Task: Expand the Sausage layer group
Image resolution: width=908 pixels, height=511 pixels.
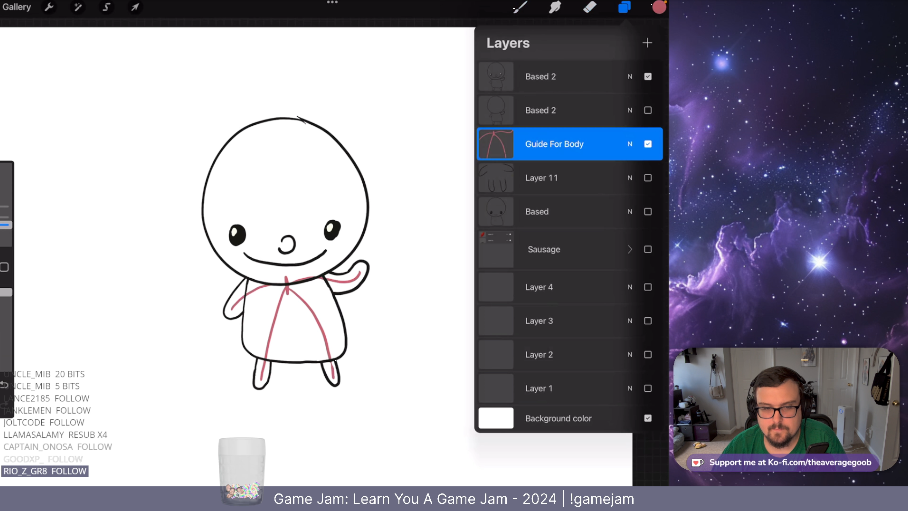Action: point(630,249)
